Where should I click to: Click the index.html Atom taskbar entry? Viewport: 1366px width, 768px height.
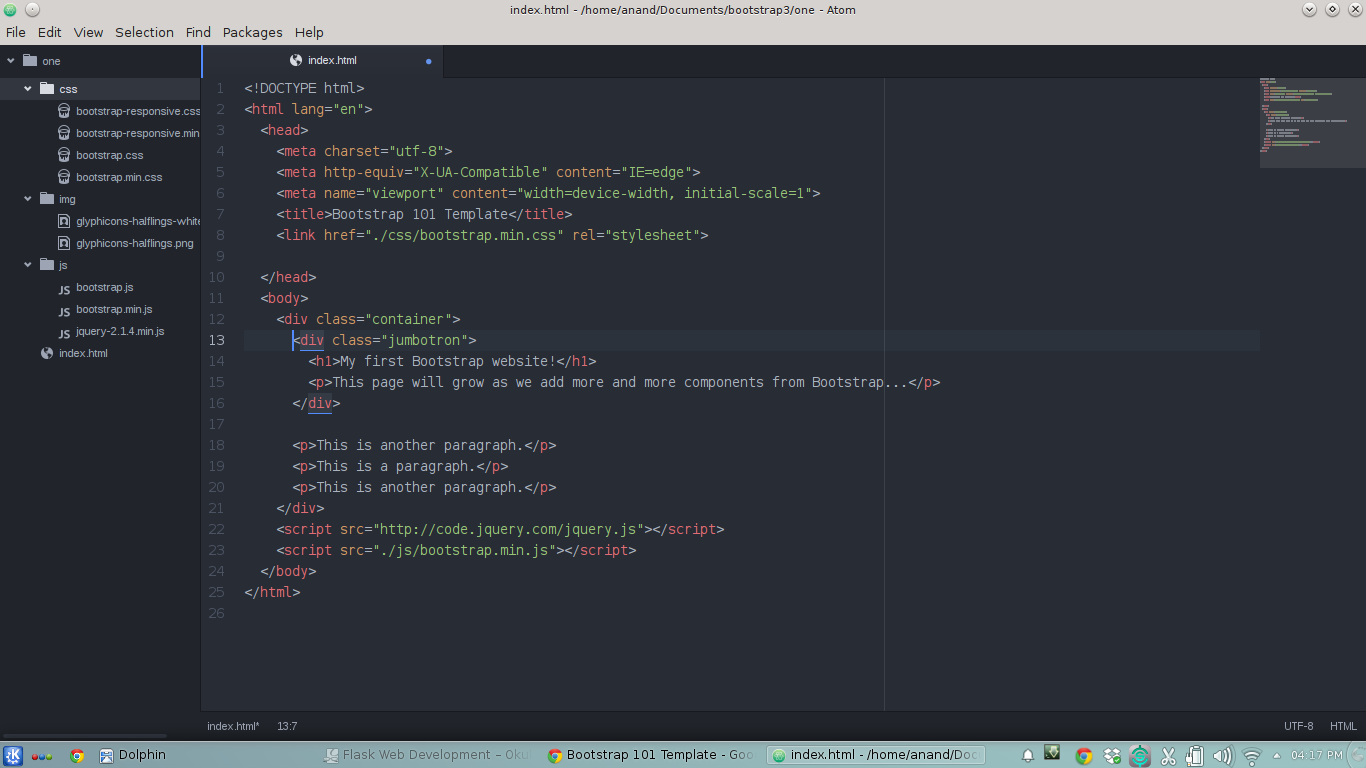tap(876, 756)
